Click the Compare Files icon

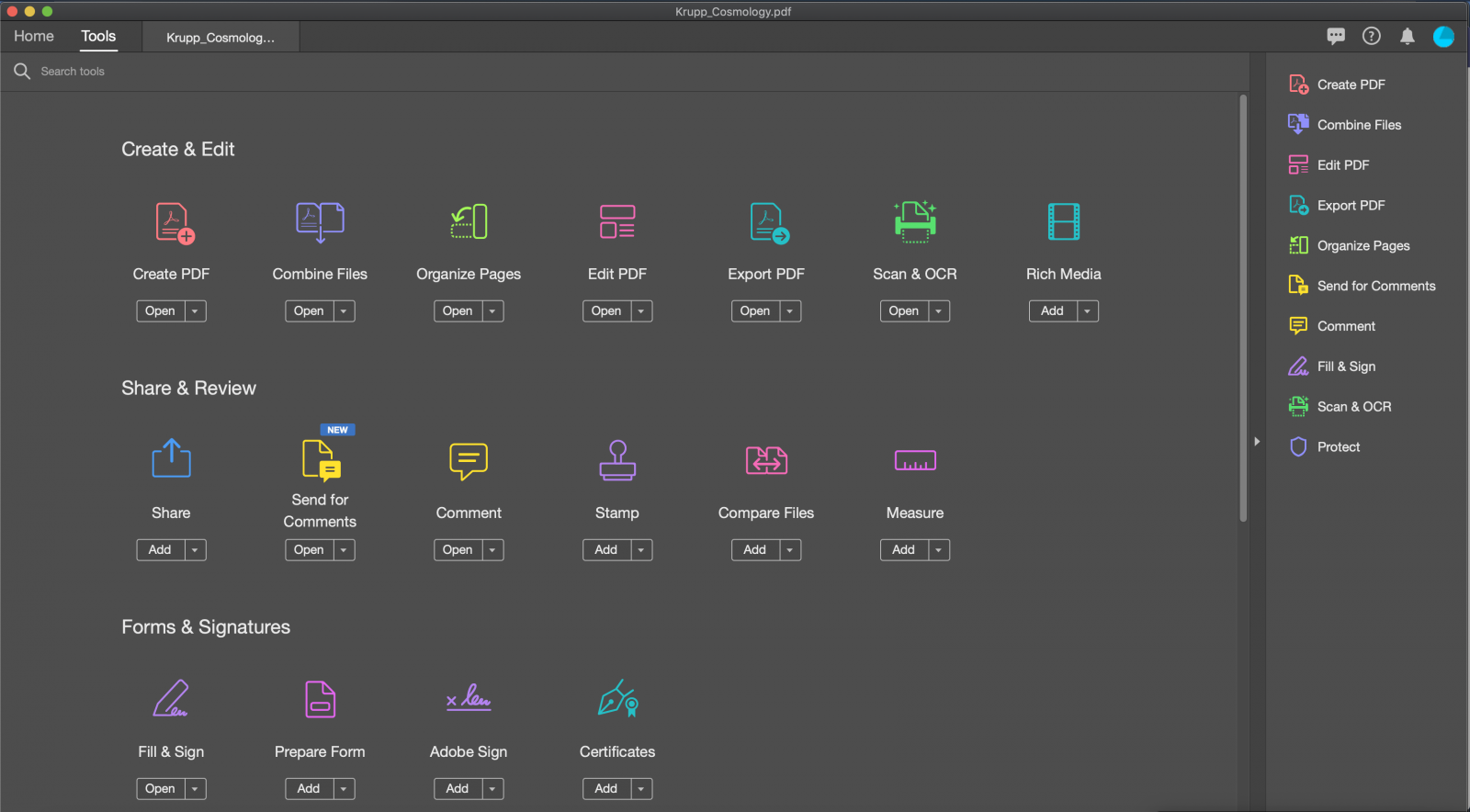tap(766, 460)
